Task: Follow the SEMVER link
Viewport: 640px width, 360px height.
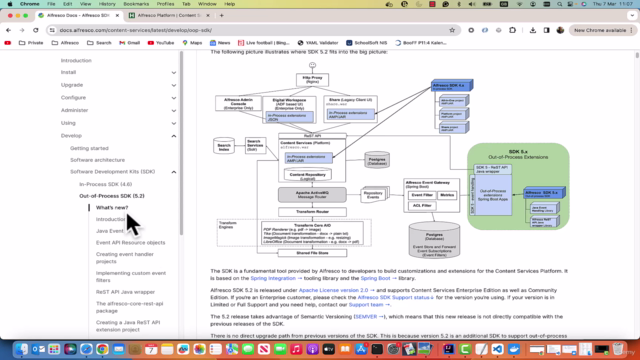Action: (x=369, y=317)
